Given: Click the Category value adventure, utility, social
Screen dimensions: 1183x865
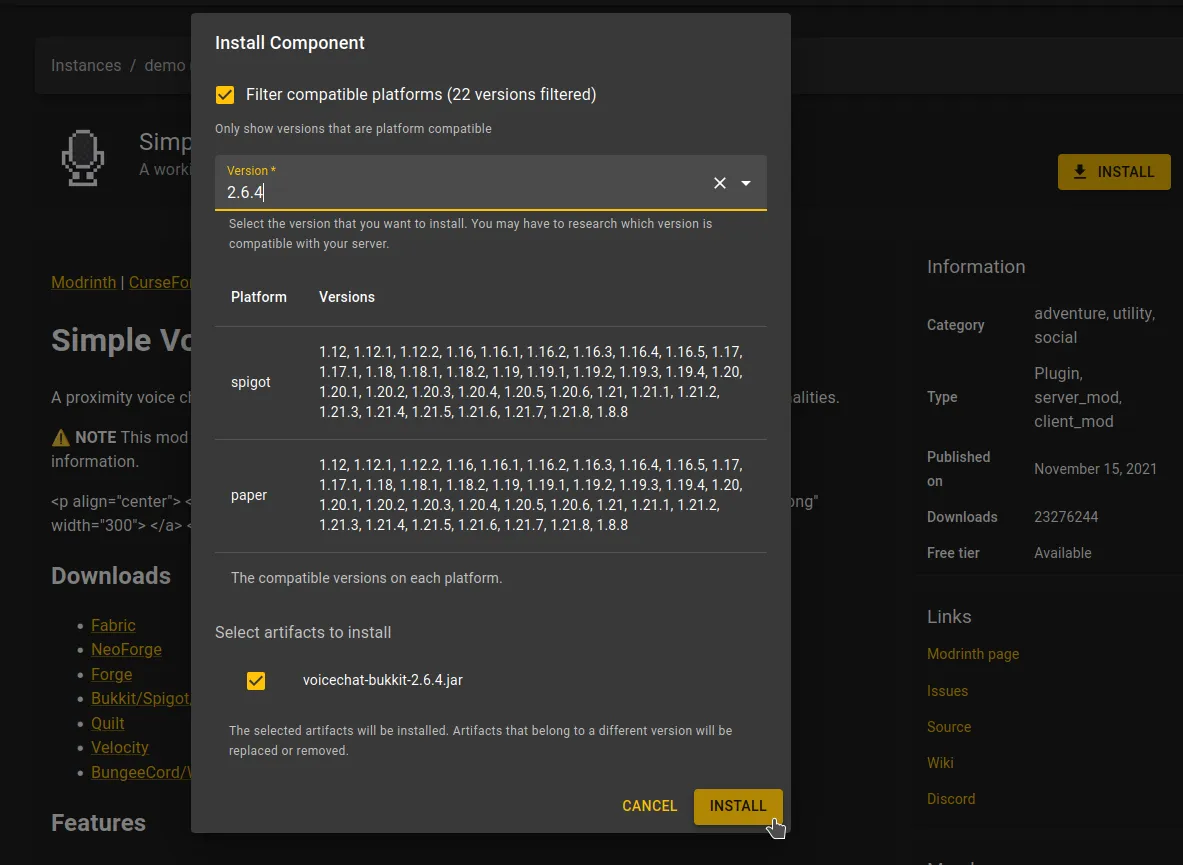Looking at the screenshot, I should (x=1094, y=325).
